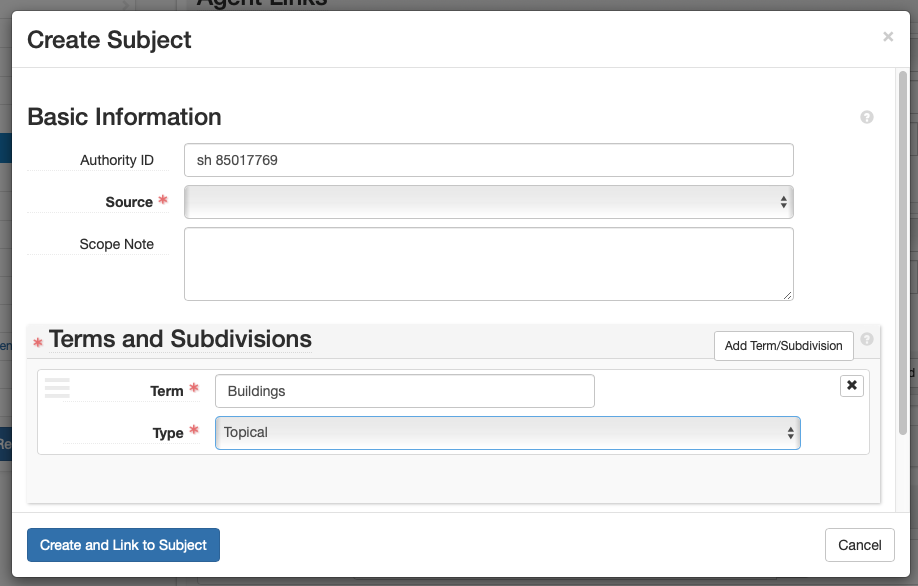
Task: Click the Add Term/Subdivision button
Action: [x=783, y=346]
